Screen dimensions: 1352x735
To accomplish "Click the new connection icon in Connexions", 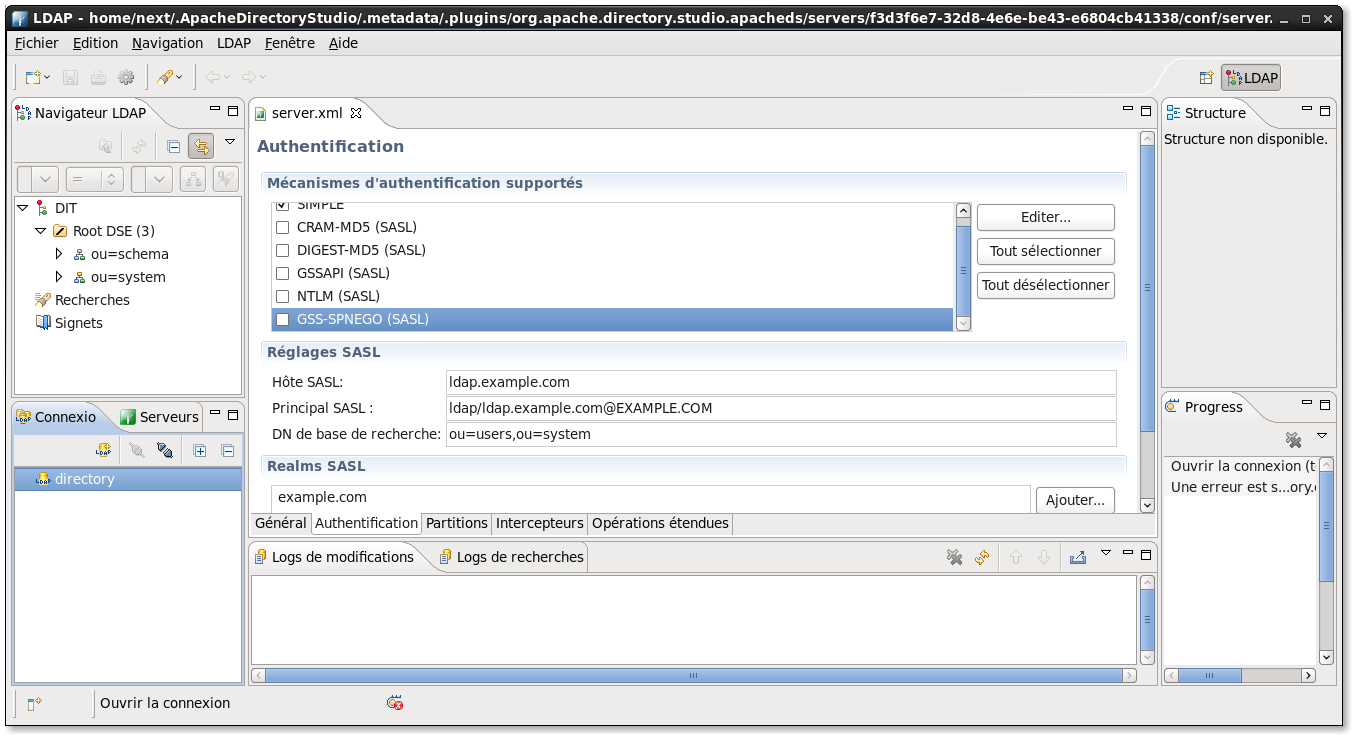I will [102, 450].
